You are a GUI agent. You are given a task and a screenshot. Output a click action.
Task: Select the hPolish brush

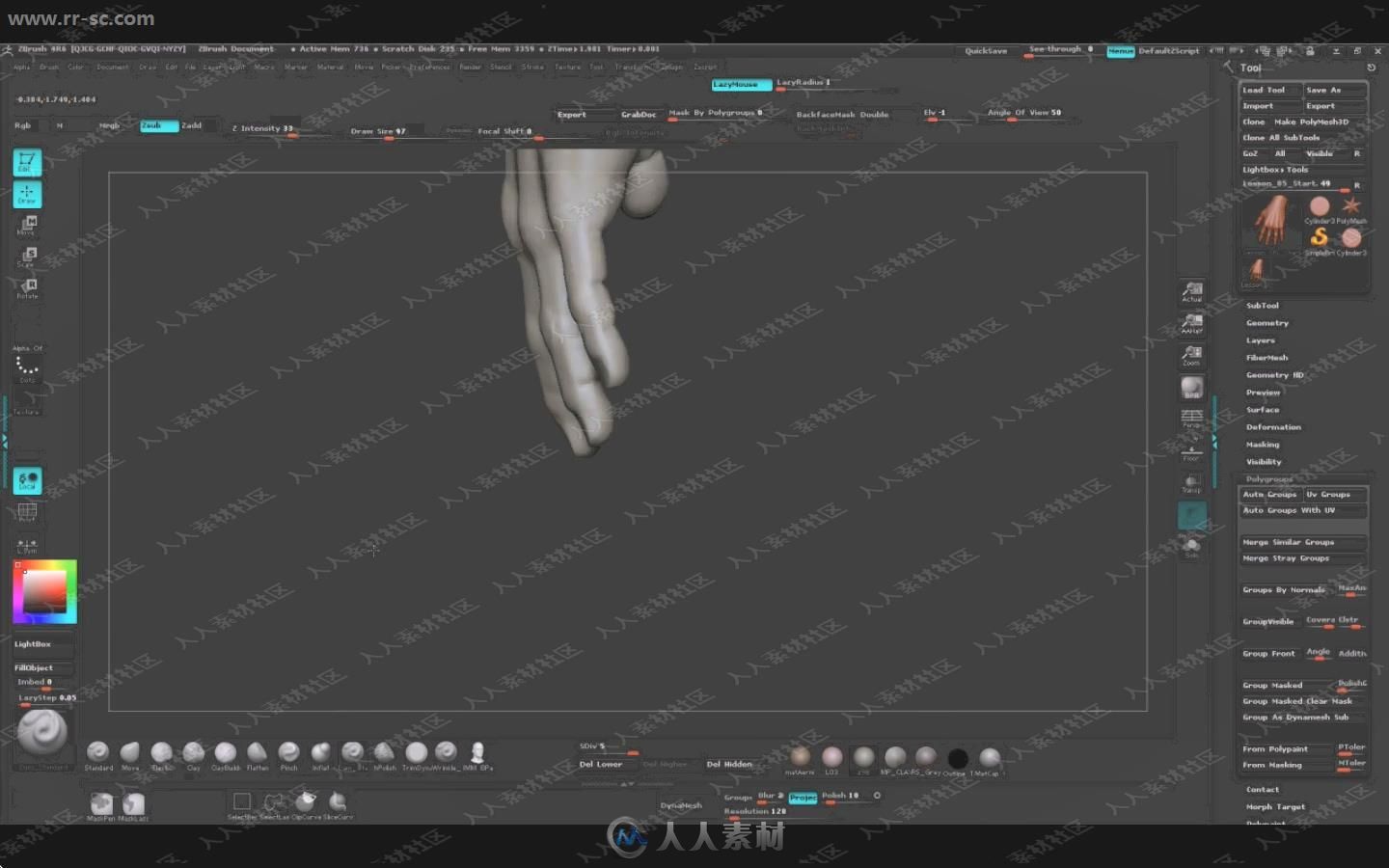[384, 753]
